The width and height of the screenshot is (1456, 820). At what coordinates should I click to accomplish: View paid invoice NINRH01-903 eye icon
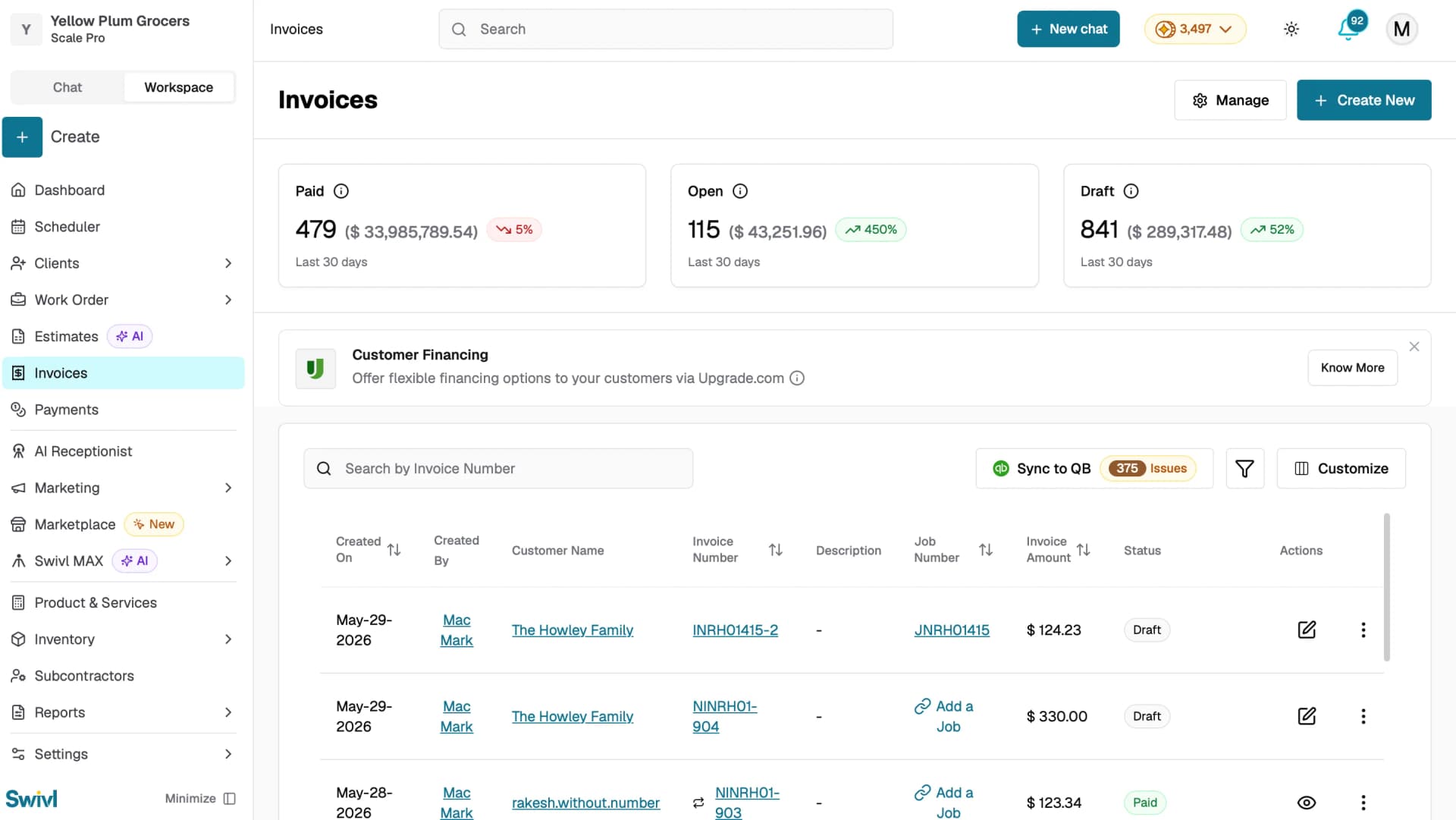click(x=1307, y=803)
